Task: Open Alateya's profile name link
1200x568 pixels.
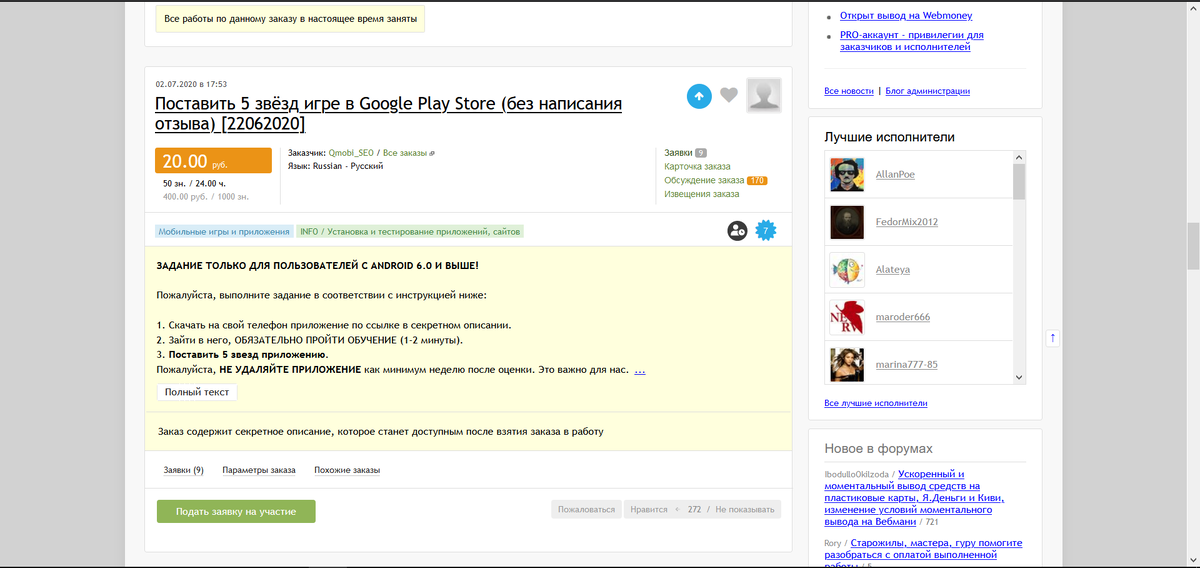Action: (893, 270)
